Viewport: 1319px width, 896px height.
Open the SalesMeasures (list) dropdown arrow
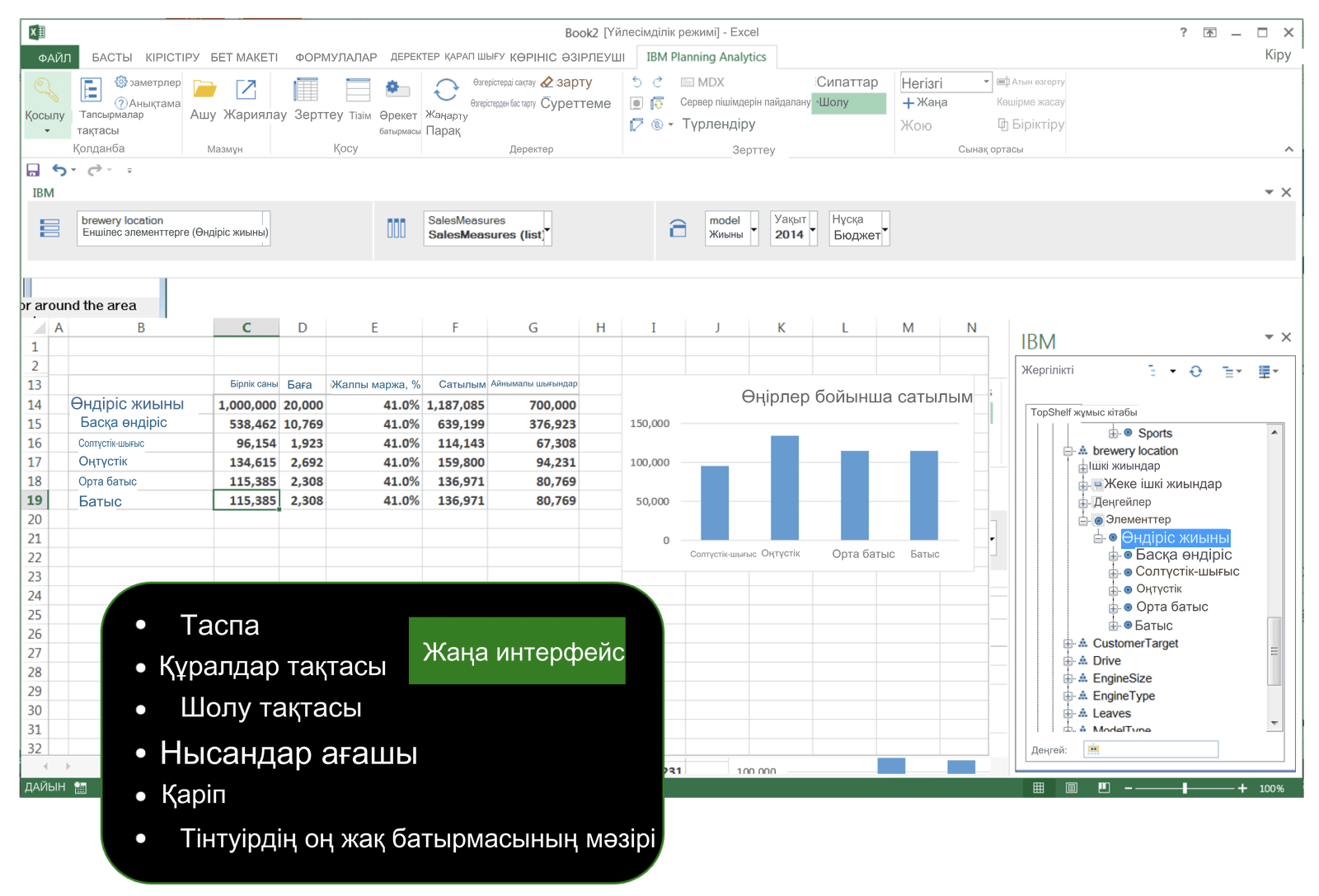coord(547,229)
